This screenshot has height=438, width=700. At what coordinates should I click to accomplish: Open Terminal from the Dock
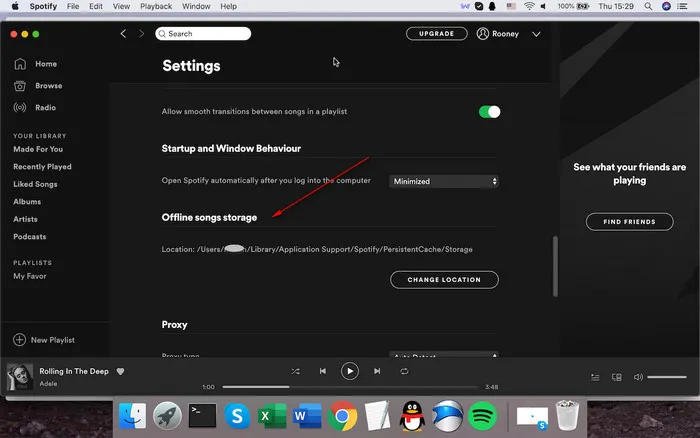(202, 416)
